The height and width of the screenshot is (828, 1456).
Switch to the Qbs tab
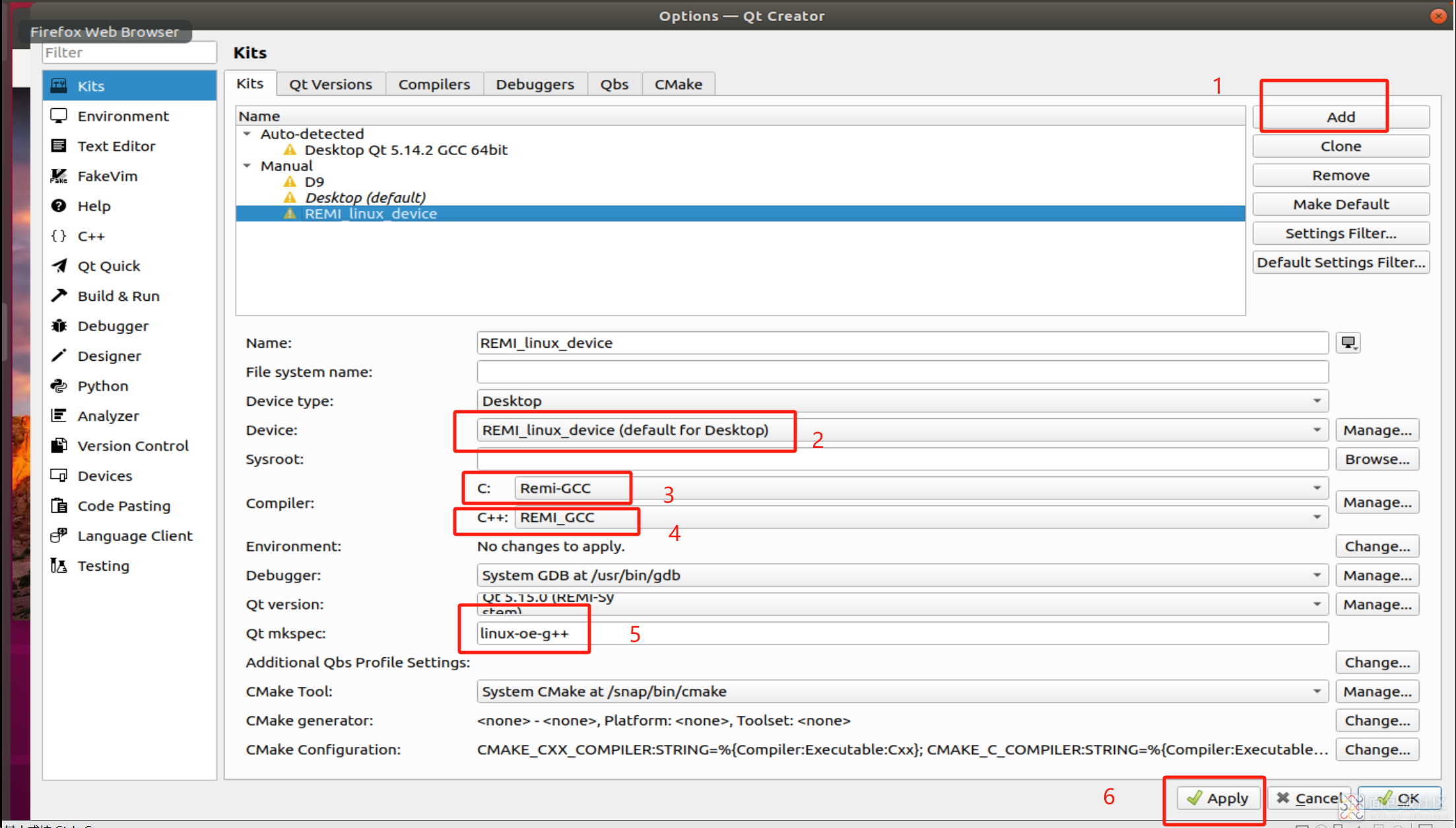pos(614,84)
